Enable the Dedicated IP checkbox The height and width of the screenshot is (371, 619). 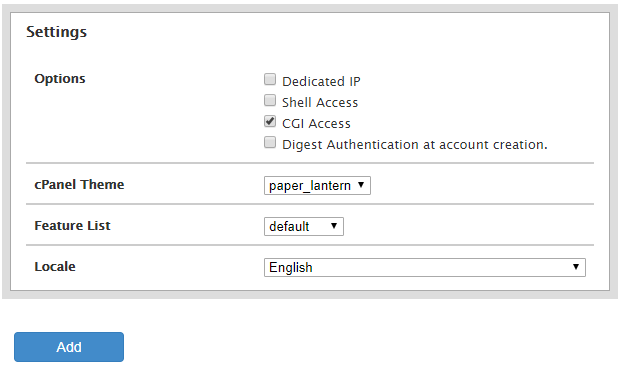(x=270, y=79)
